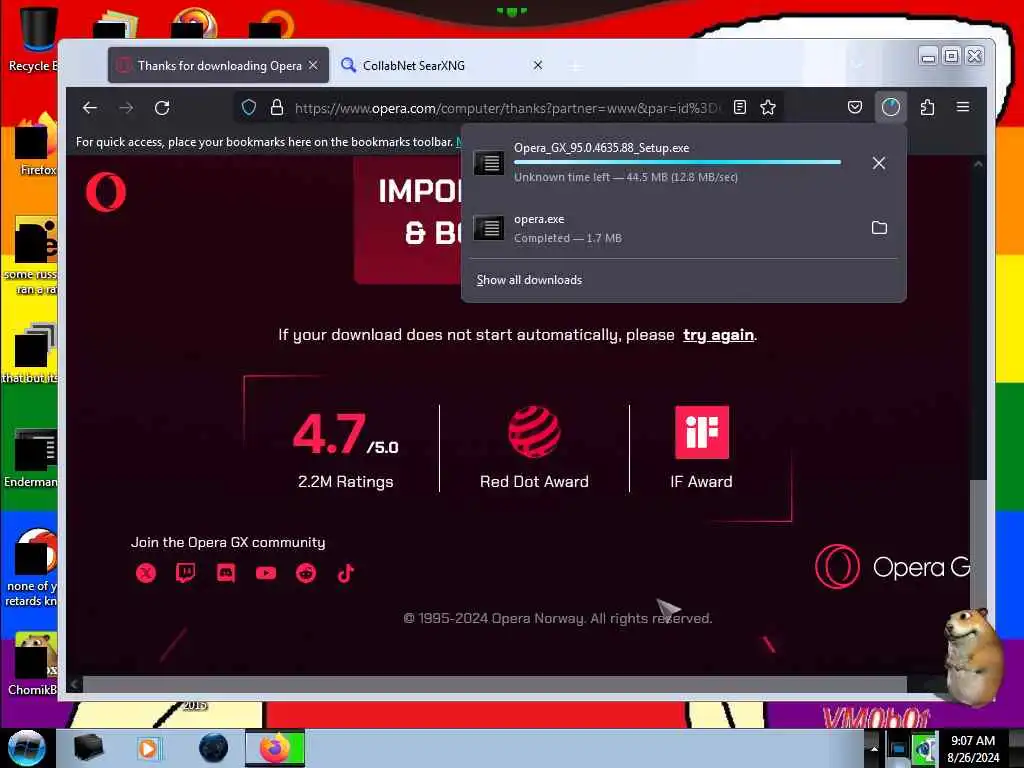Open Save to Pocket icon
1024x768 pixels.
point(854,107)
